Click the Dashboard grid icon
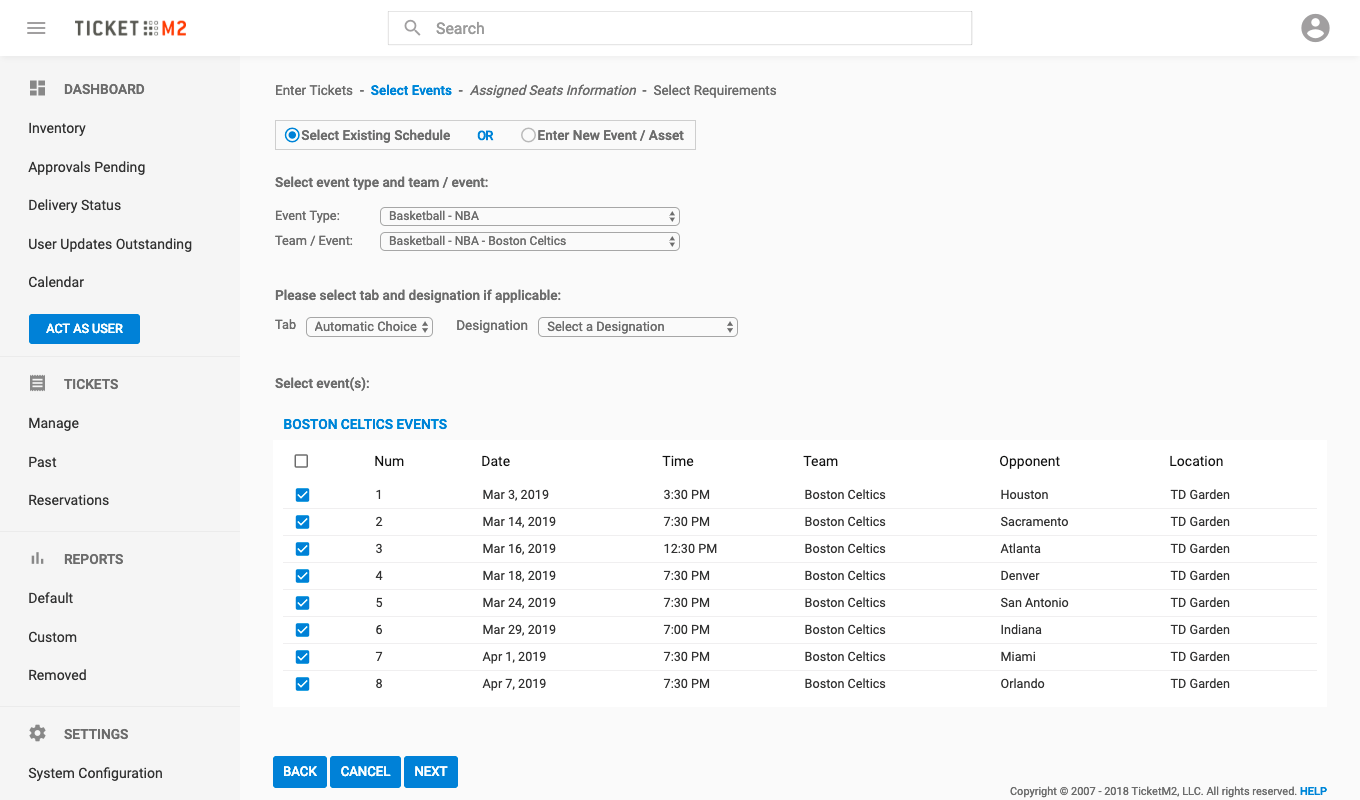Screen dimensions: 1360x800 point(38,89)
